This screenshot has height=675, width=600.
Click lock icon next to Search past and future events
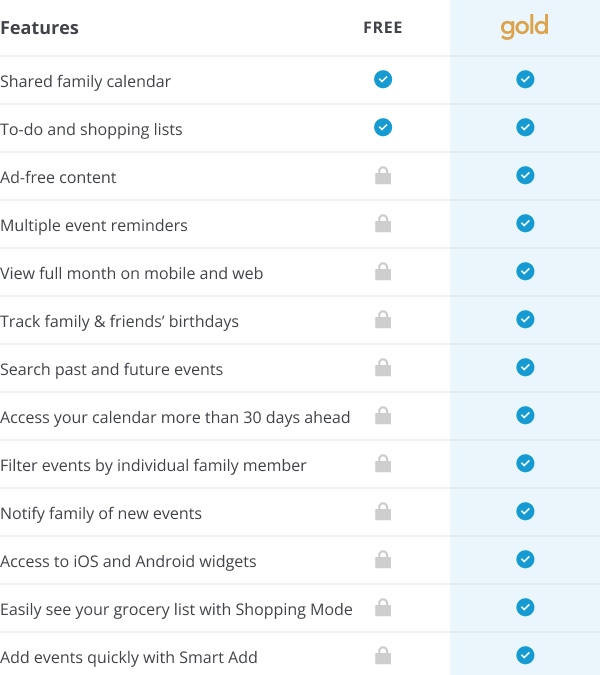point(383,368)
